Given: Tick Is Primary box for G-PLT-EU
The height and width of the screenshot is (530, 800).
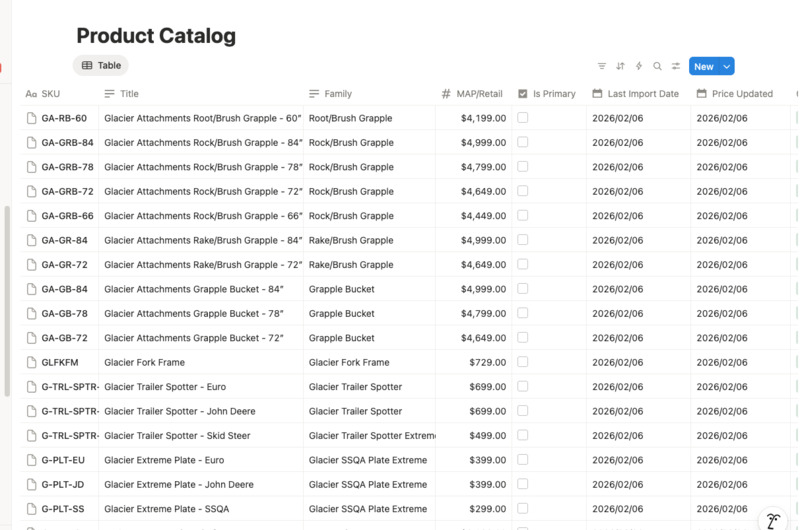Looking at the screenshot, I should (x=523, y=460).
